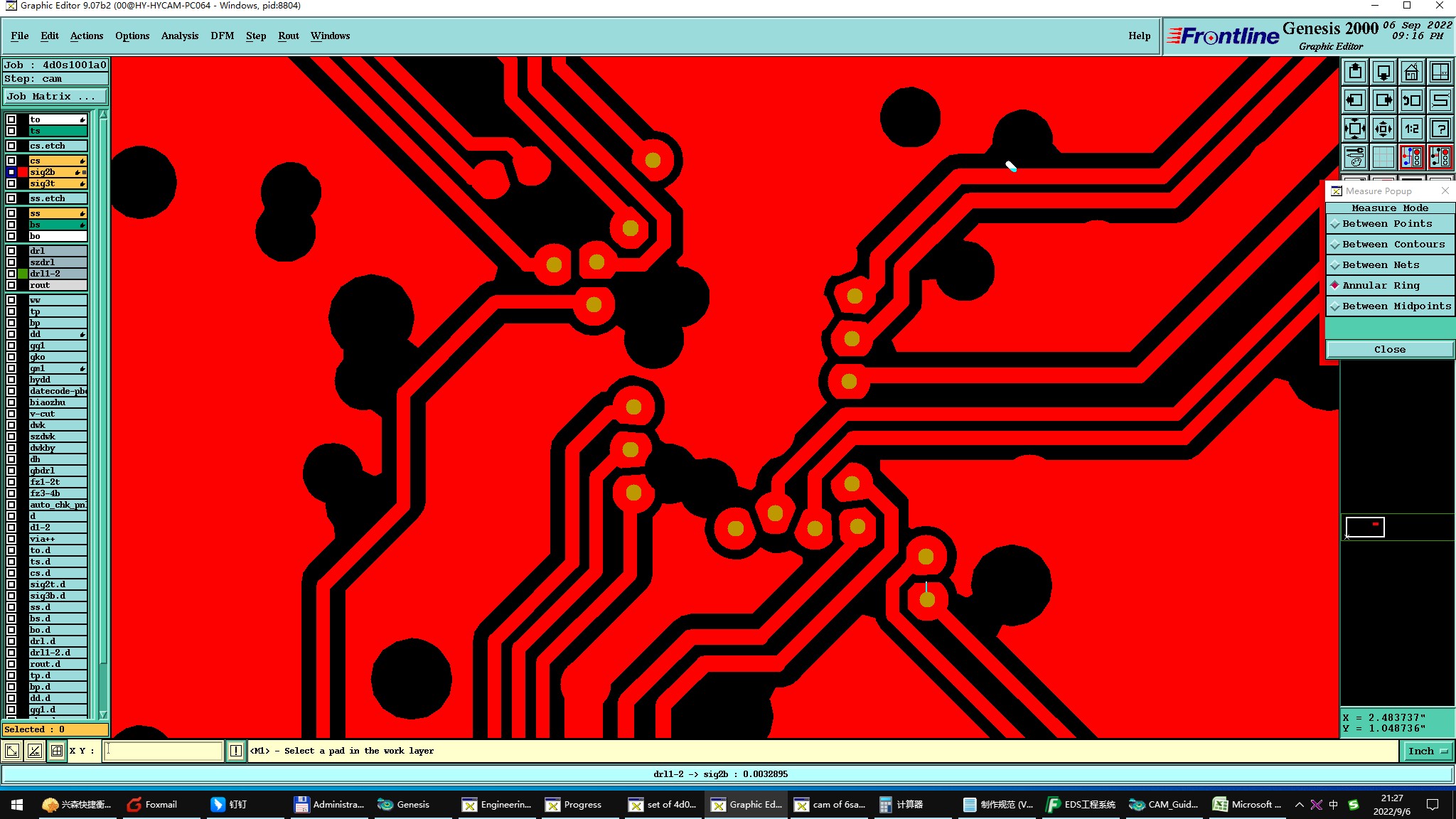
Task: Click the S-shaped snake path icon
Action: coord(1440,100)
